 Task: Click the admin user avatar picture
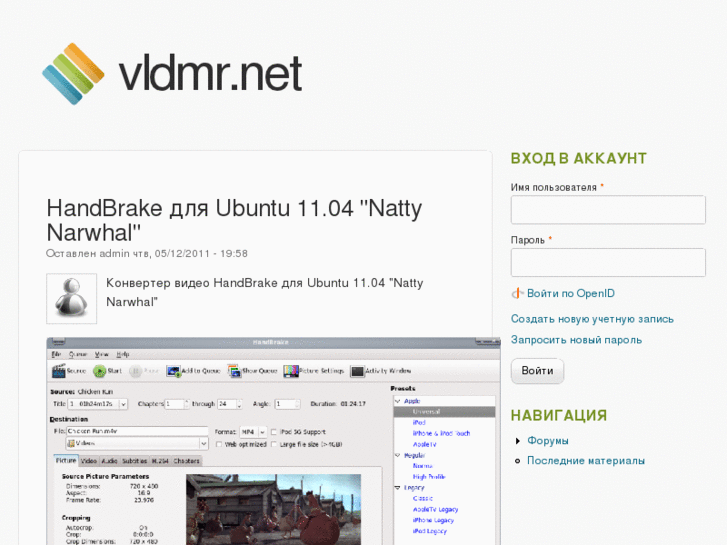point(71,298)
